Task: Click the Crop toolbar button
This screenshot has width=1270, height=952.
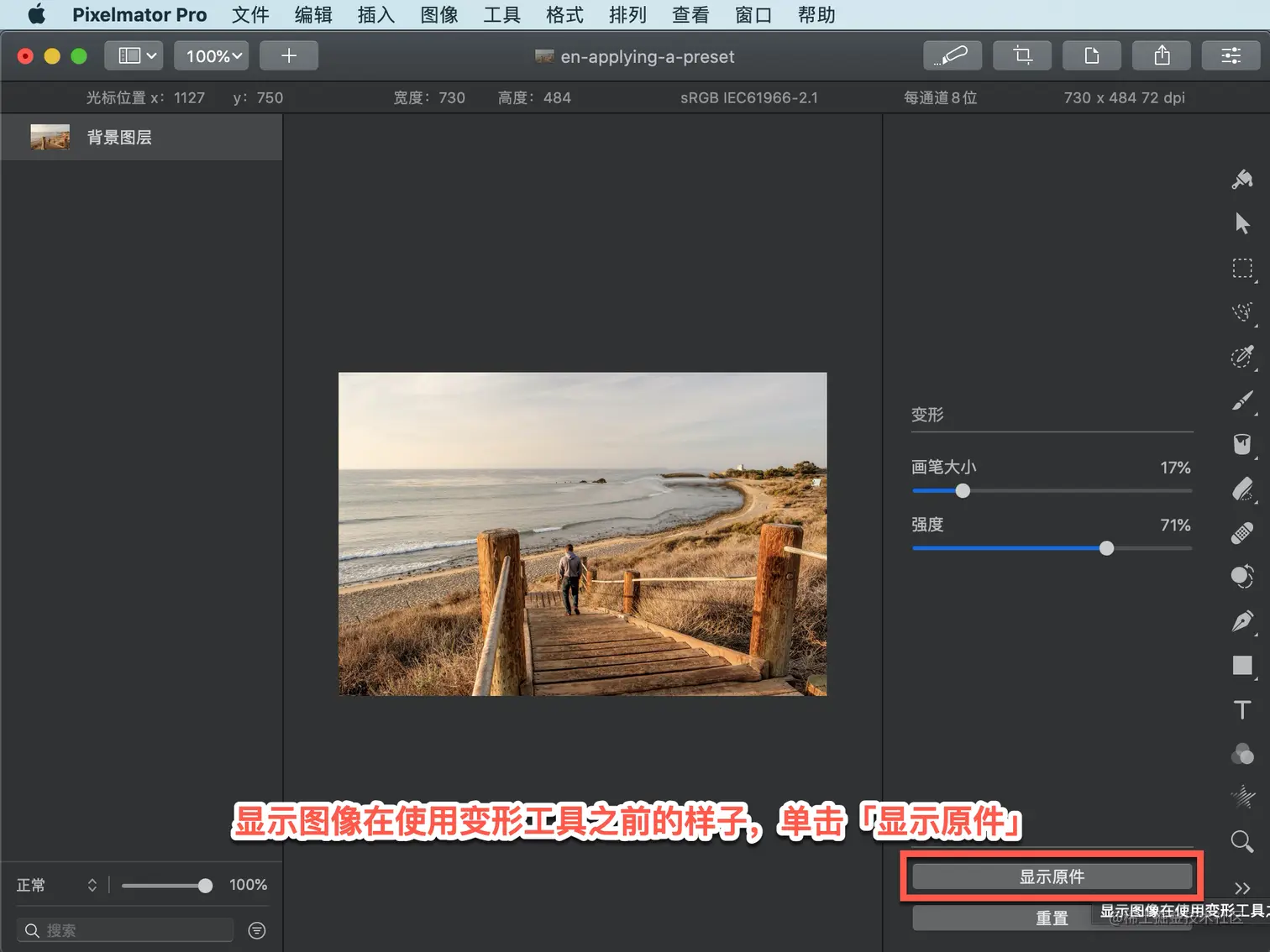Action: [x=1022, y=55]
